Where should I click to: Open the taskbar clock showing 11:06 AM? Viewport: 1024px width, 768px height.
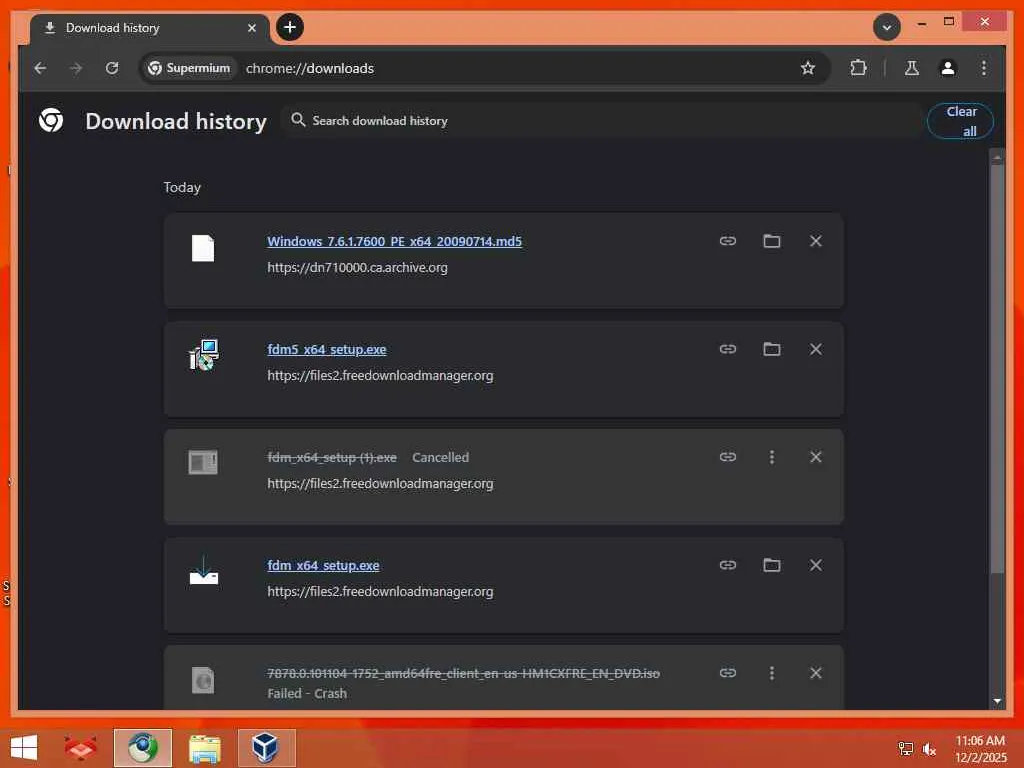(980, 749)
